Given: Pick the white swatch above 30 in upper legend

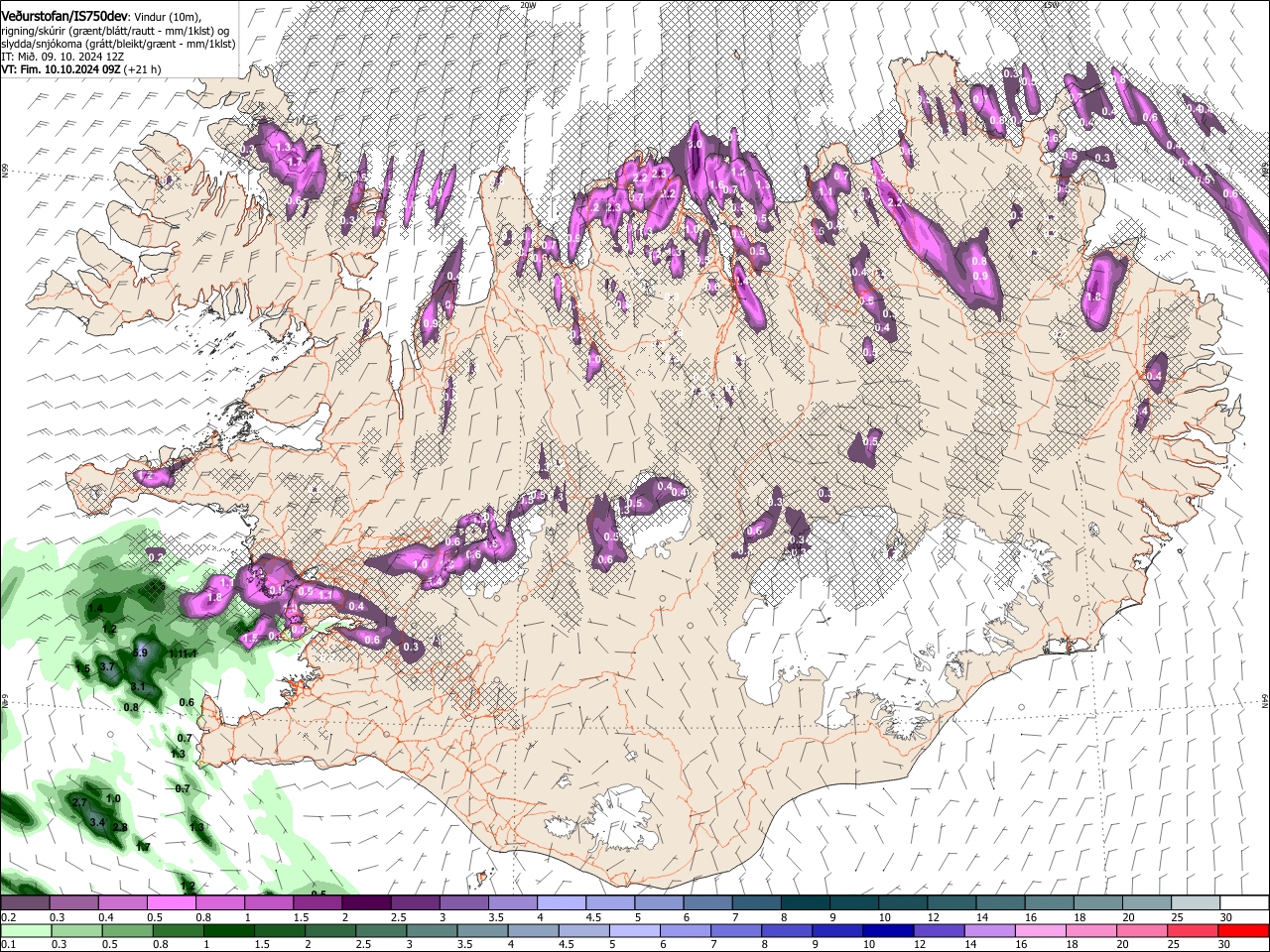Looking at the screenshot, I should click(x=1245, y=902).
